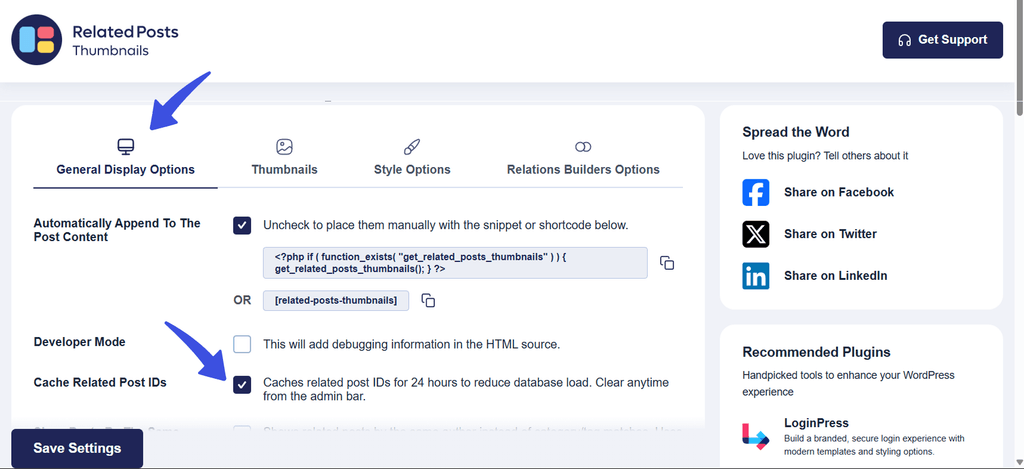Click Share on Facebook link
This screenshot has width=1024, height=469.
click(x=839, y=192)
